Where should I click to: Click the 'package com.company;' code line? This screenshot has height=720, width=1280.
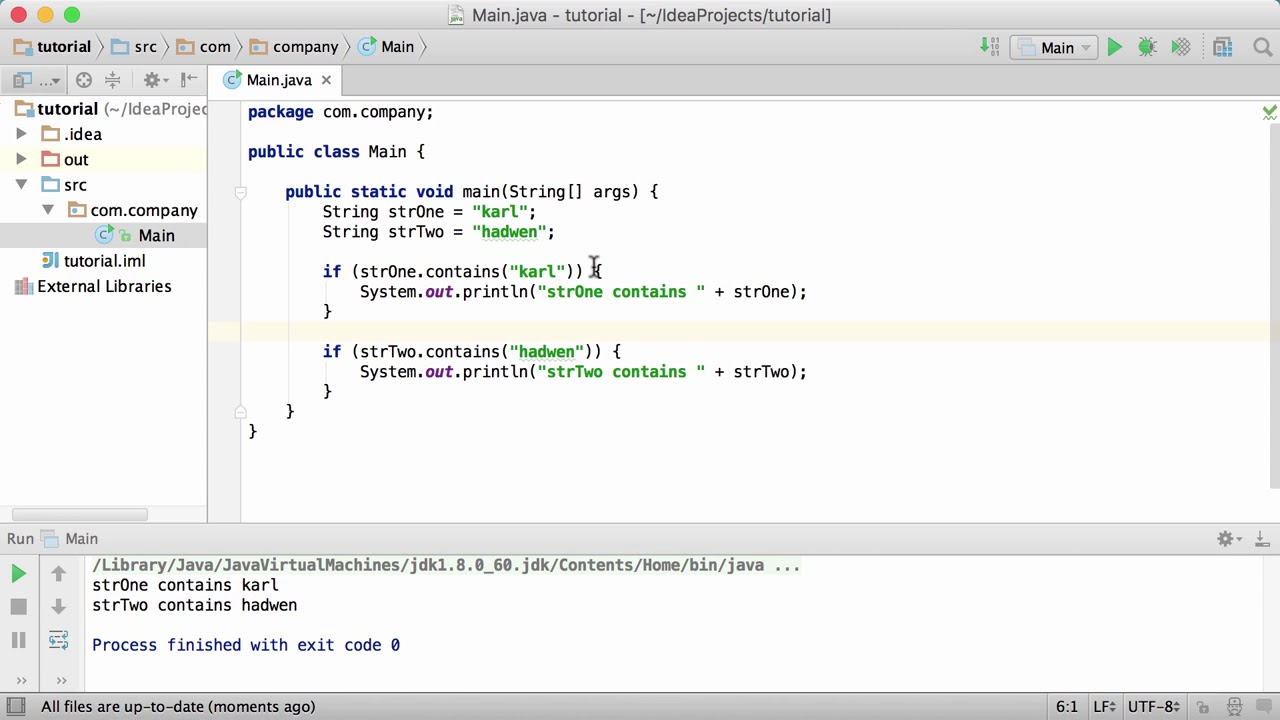[340, 112]
